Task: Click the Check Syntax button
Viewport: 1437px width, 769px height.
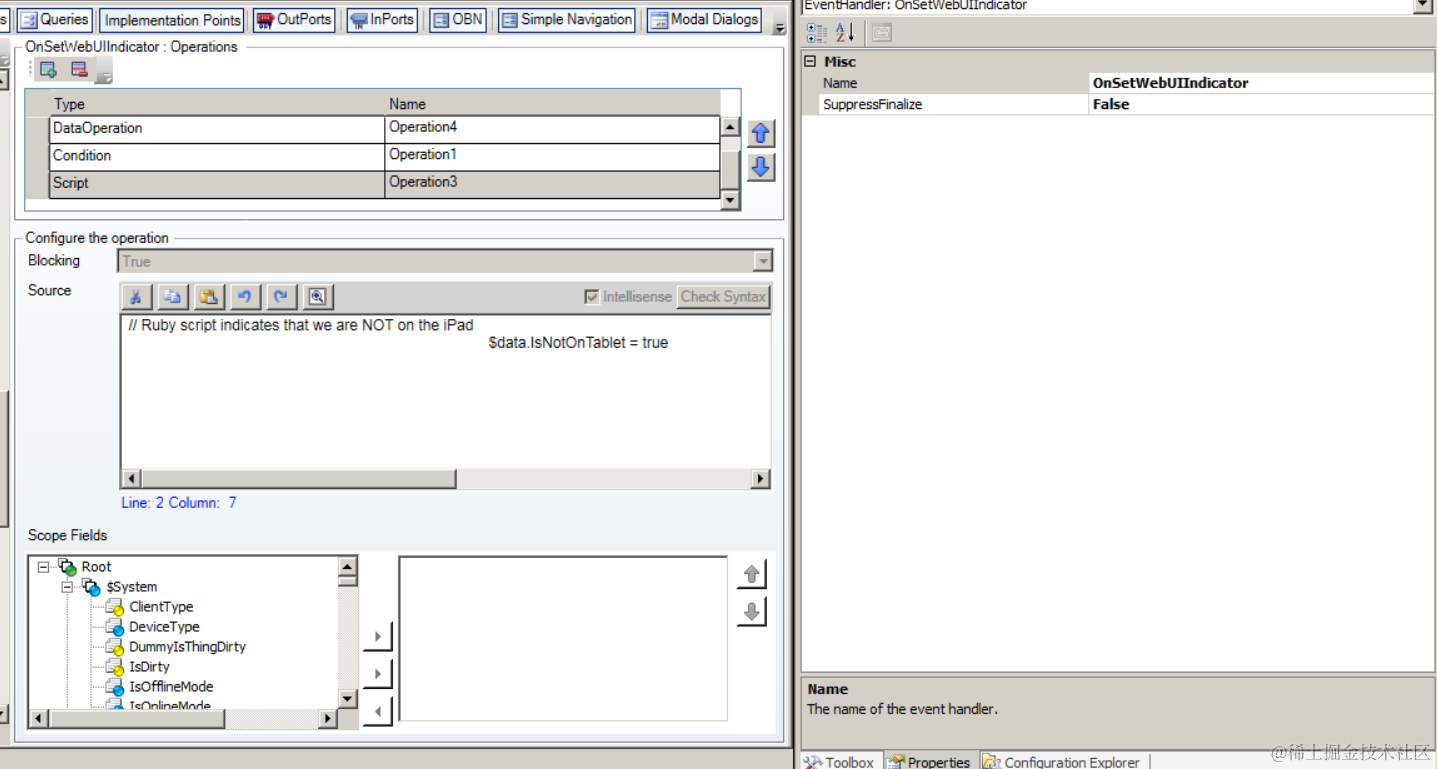Action: click(x=723, y=296)
